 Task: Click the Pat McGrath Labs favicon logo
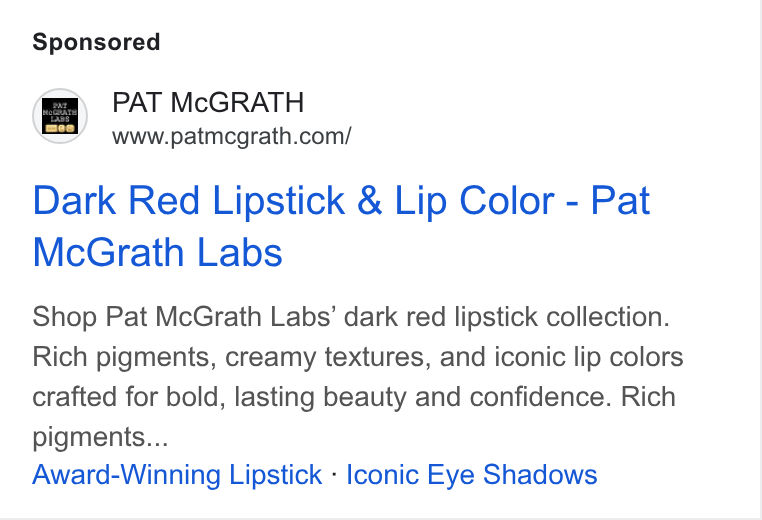(x=60, y=116)
